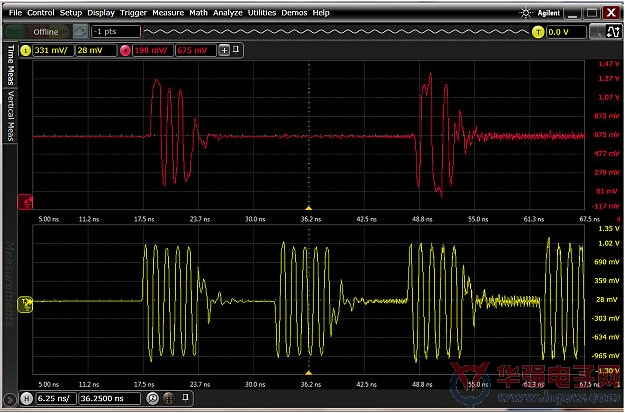Expand the bottom-left double chevron button
This screenshot has height=413, width=625.
tap(10, 399)
